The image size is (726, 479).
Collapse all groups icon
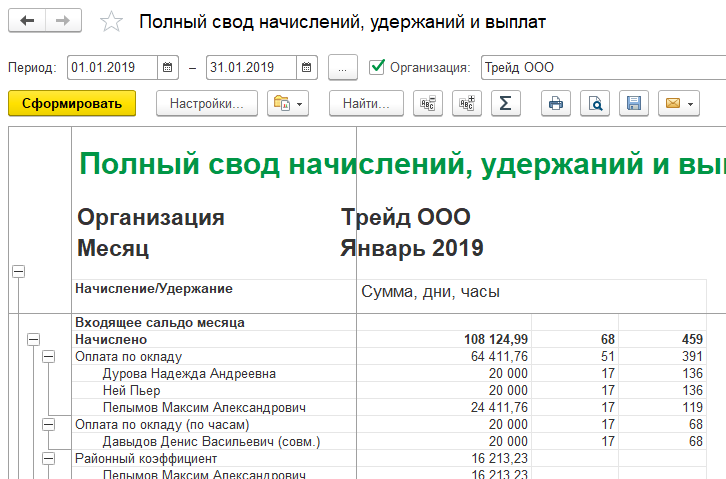coord(428,103)
